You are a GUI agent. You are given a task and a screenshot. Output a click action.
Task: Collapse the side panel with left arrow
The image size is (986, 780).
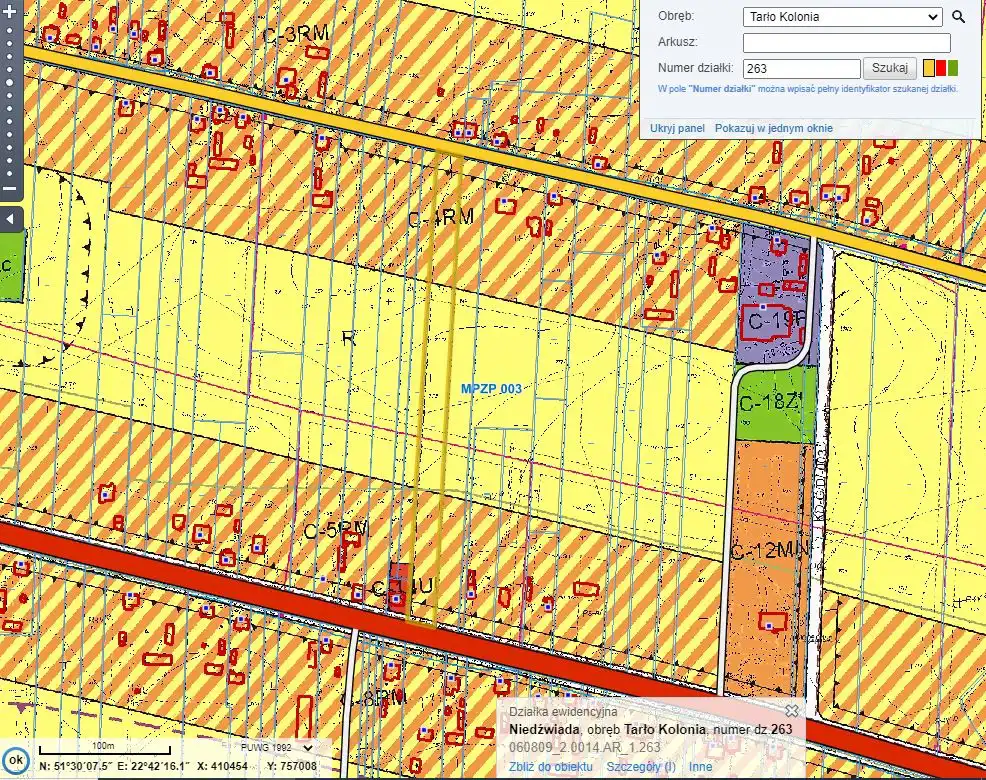pyautogui.click(x=9, y=218)
